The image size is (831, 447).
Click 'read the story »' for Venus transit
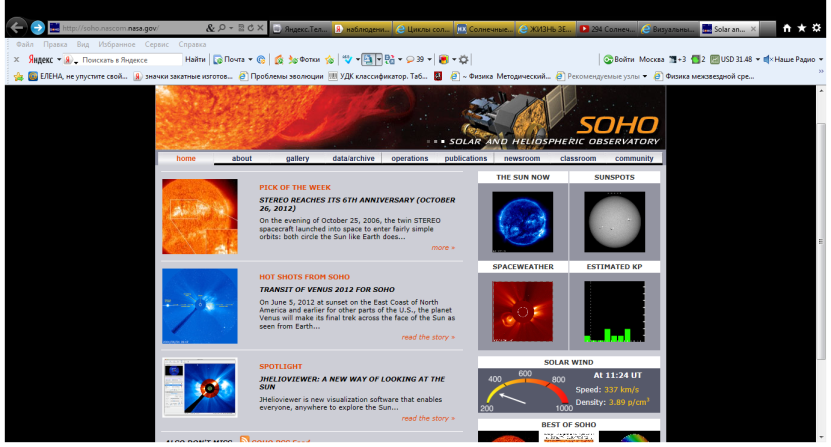[x=428, y=337]
